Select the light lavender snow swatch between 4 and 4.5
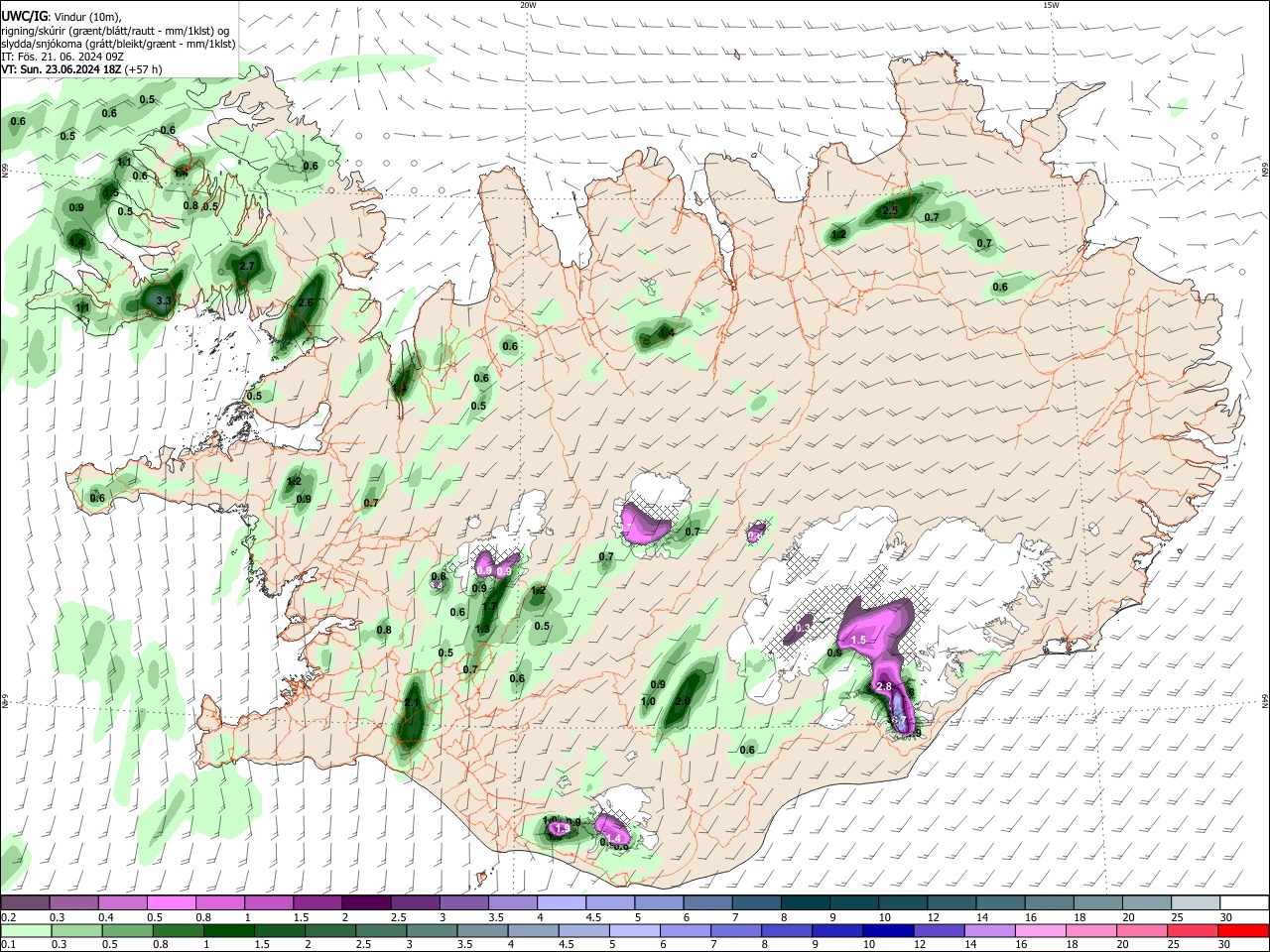The height and width of the screenshot is (952, 1270). tap(560, 903)
